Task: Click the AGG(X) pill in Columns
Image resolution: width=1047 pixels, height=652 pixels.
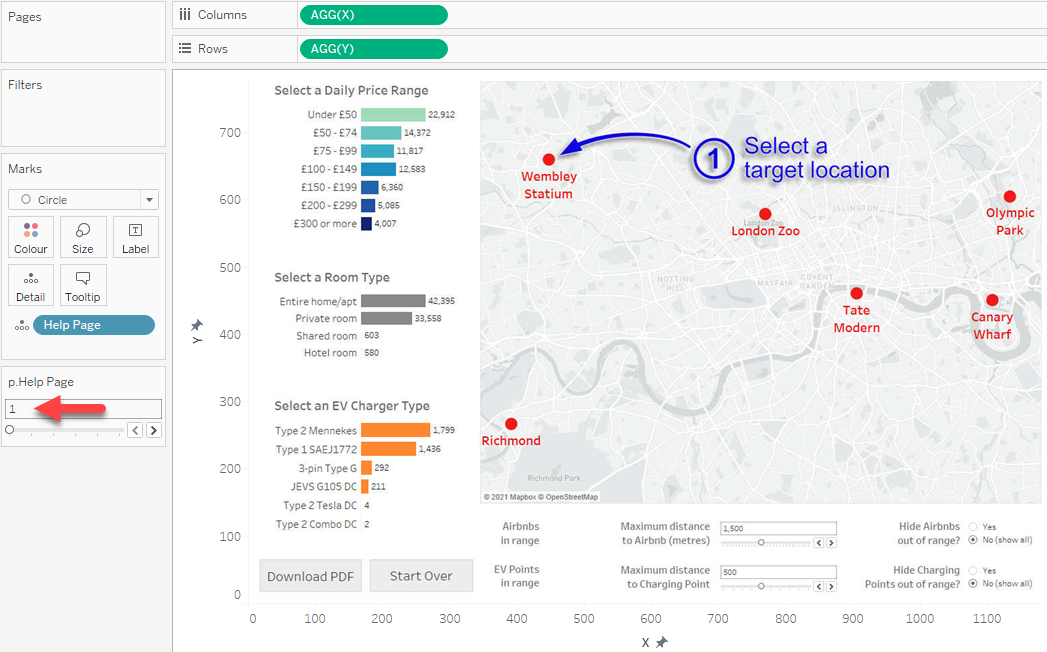Action: click(373, 15)
